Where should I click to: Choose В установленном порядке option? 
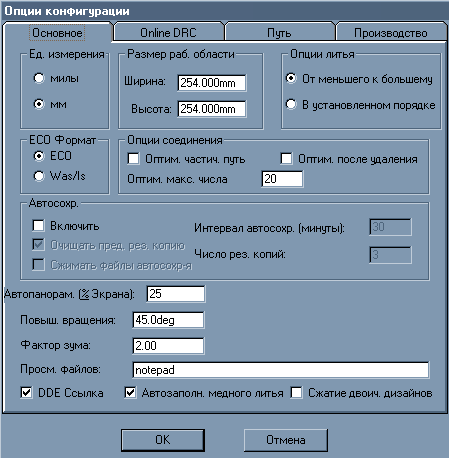coord(291,105)
